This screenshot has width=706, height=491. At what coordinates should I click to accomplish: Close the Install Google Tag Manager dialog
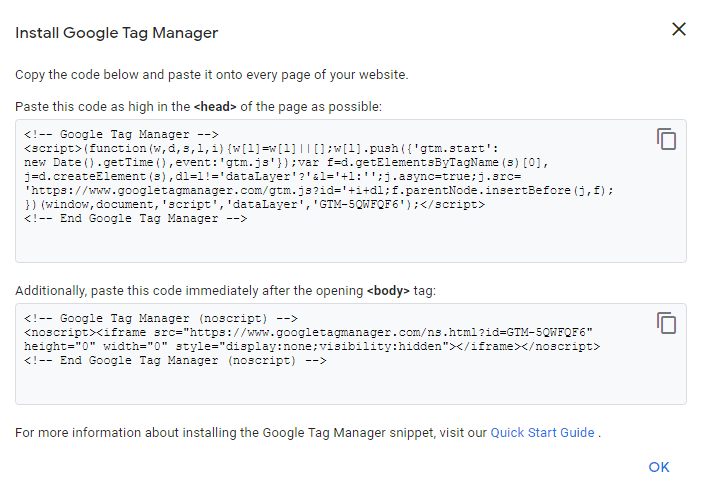pyautogui.click(x=679, y=29)
